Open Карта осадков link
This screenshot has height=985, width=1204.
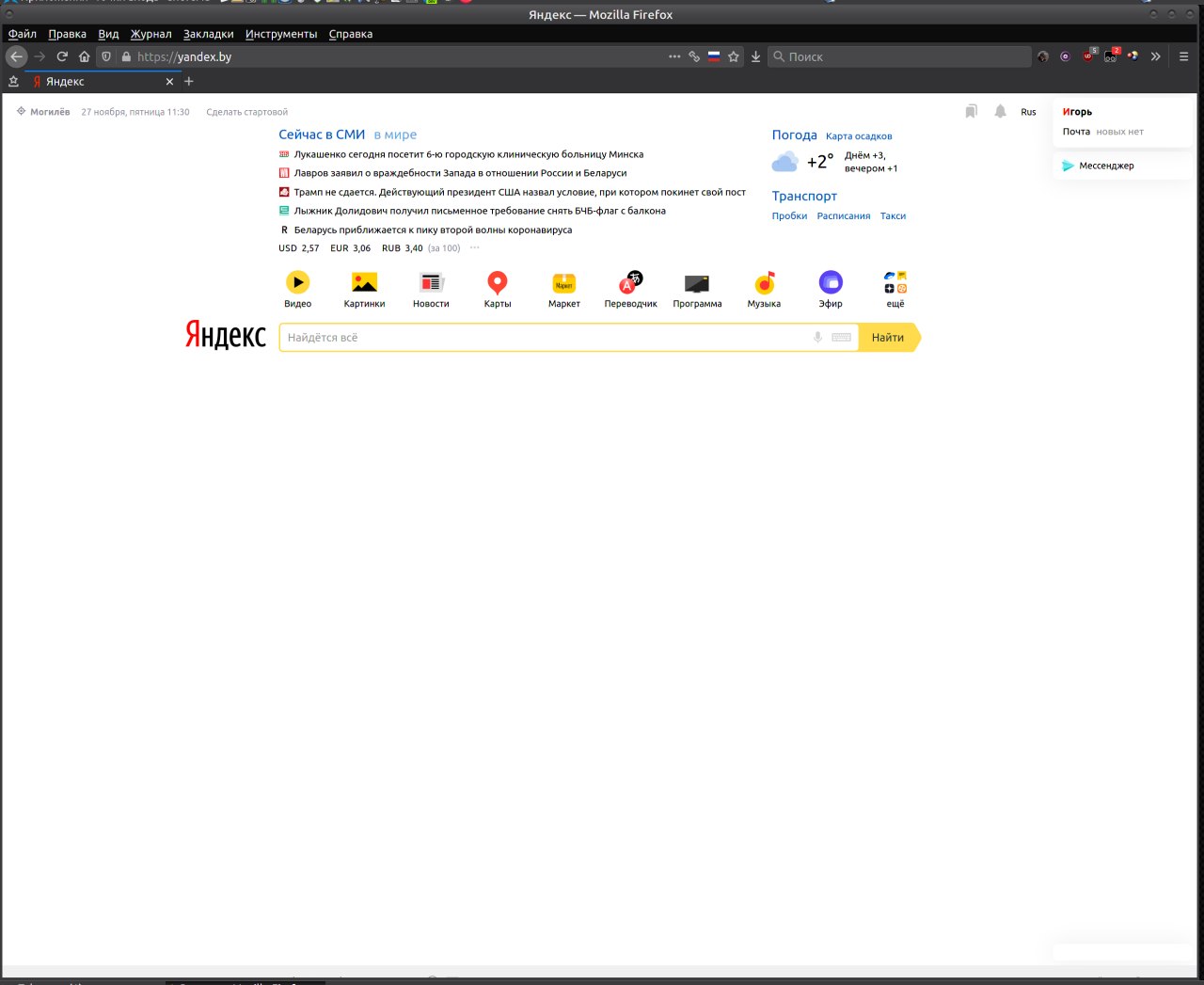859,136
